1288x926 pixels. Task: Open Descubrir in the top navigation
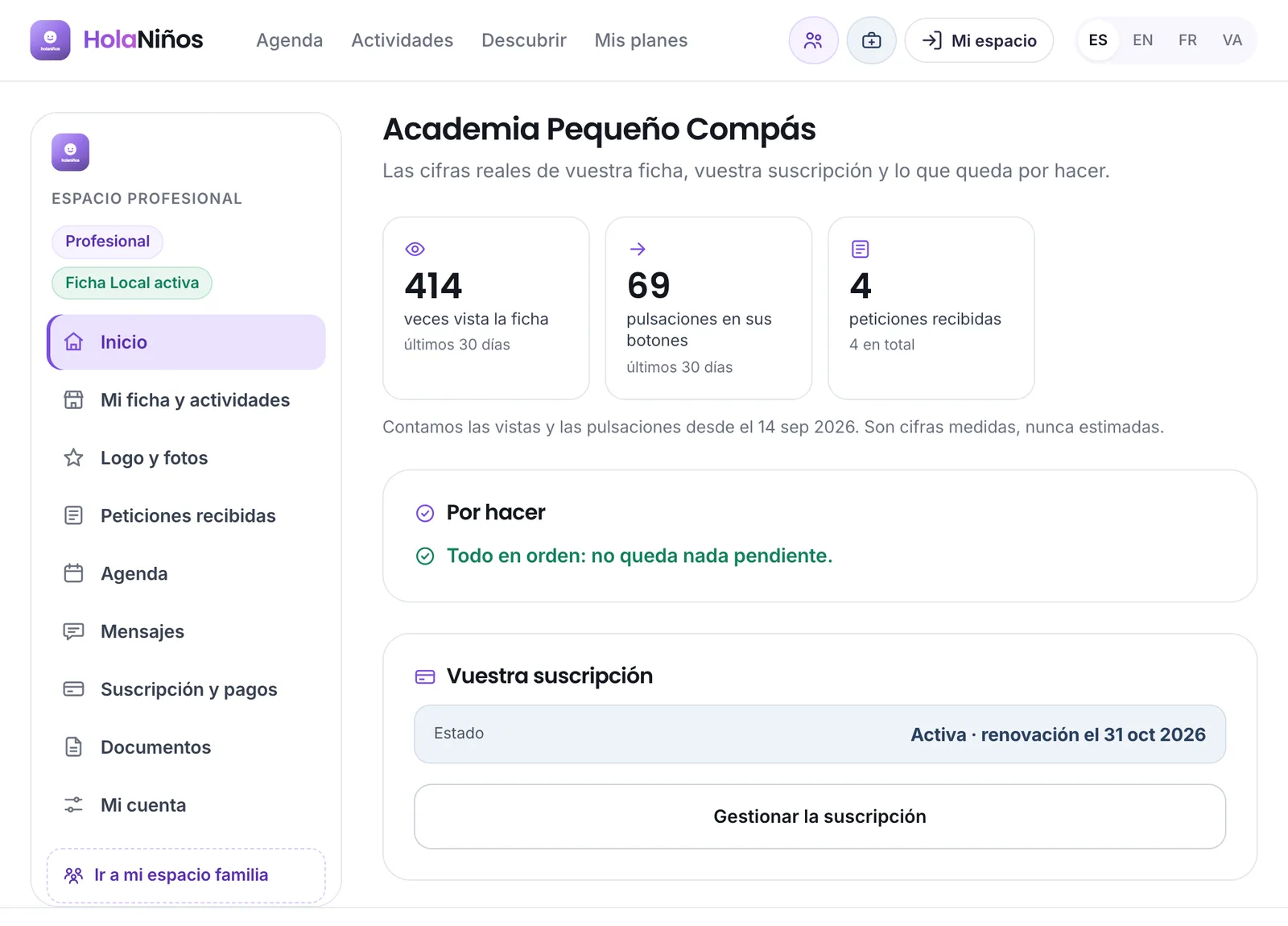pos(524,40)
